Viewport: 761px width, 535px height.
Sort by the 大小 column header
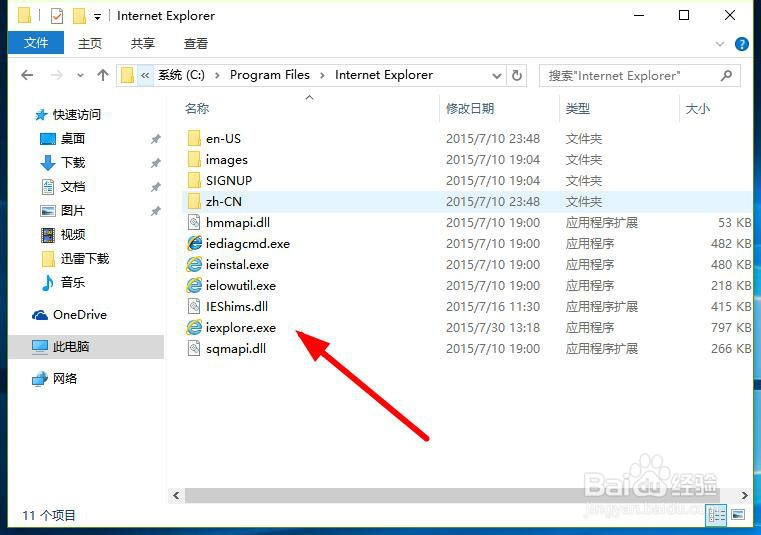(x=697, y=108)
